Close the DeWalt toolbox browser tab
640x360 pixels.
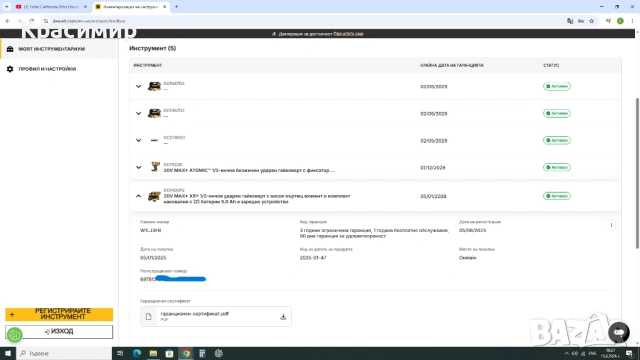(x=164, y=7)
